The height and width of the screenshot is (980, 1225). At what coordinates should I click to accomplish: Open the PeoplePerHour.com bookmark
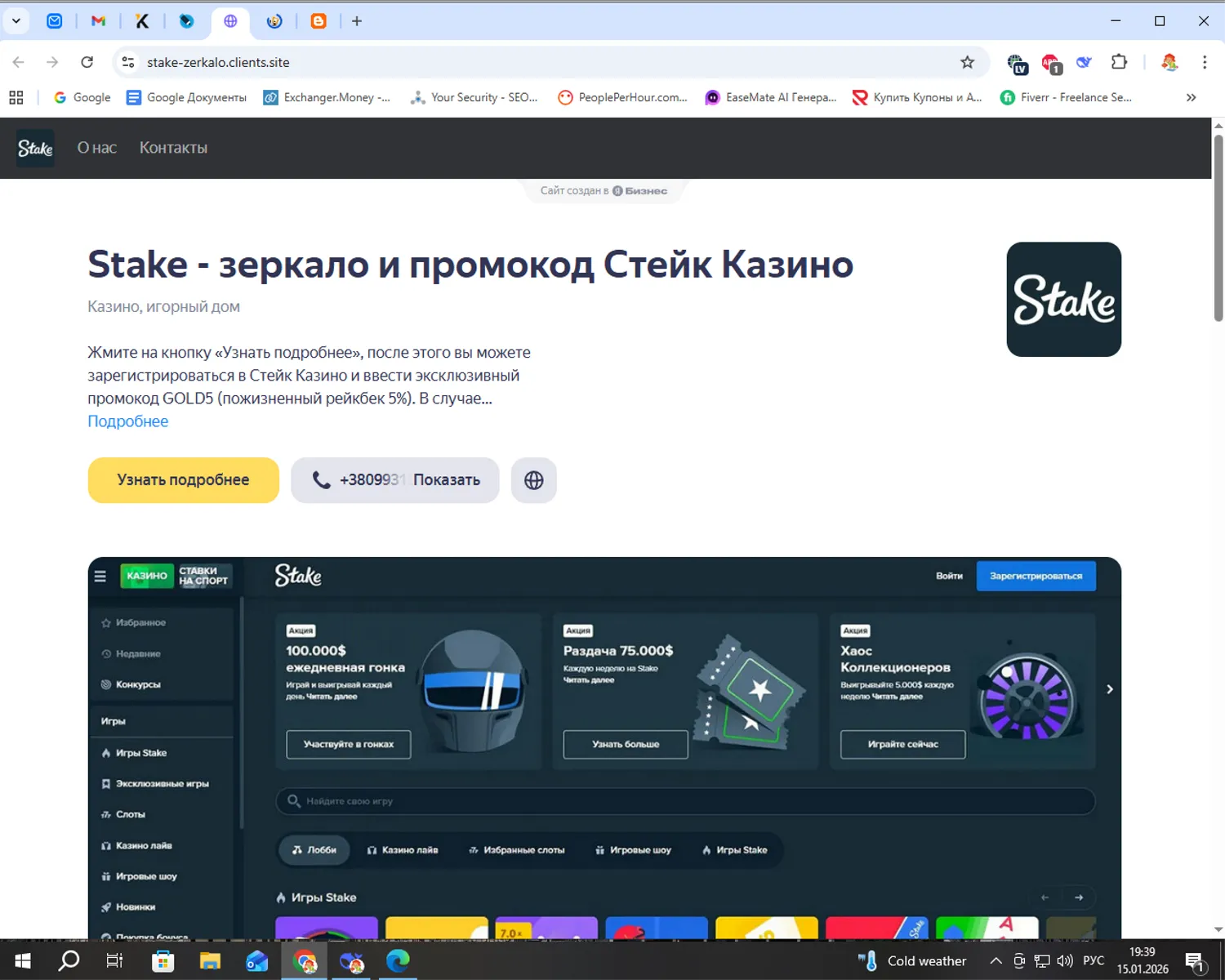click(x=623, y=98)
